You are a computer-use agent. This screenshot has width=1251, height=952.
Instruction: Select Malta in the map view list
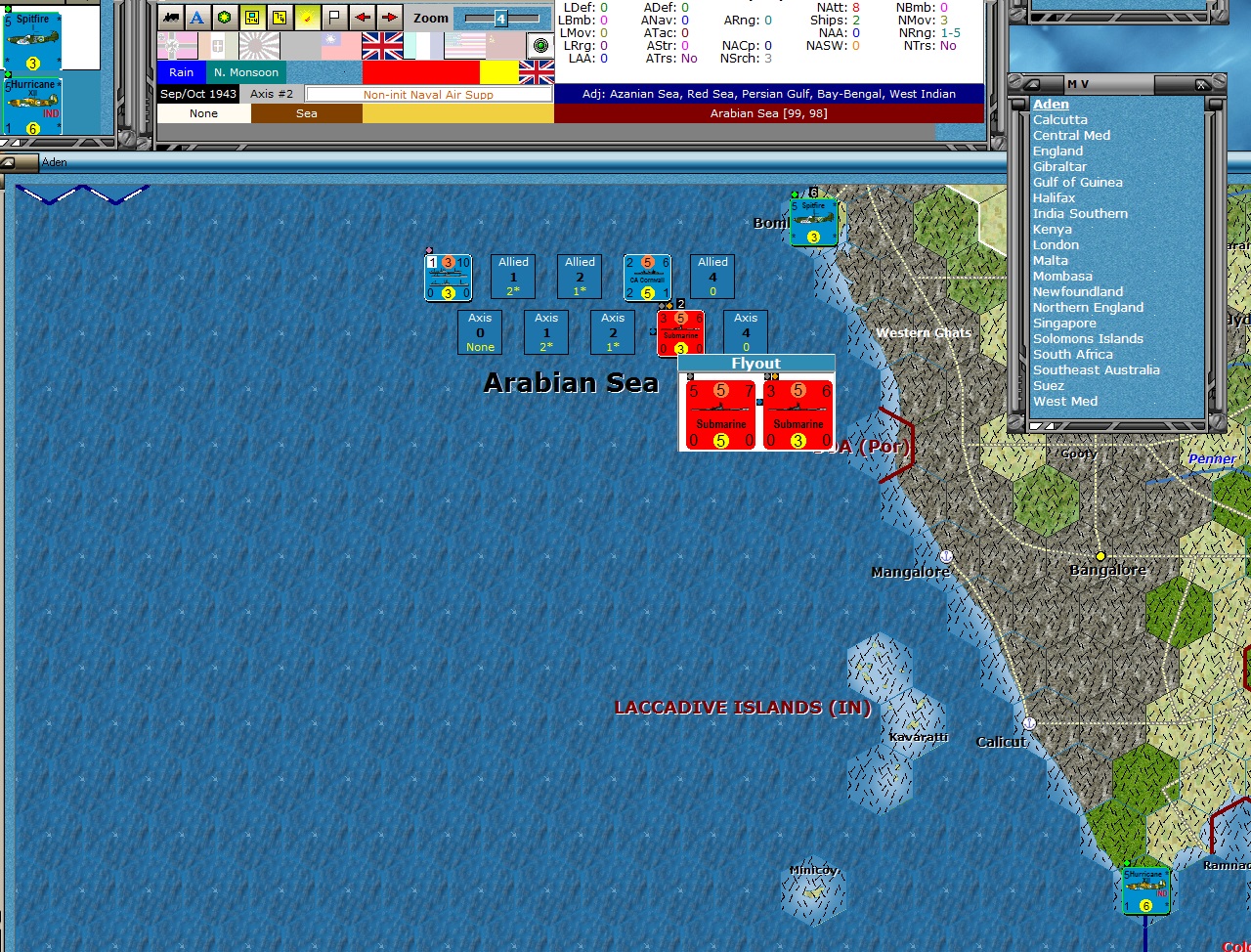pyautogui.click(x=1051, y=260)
